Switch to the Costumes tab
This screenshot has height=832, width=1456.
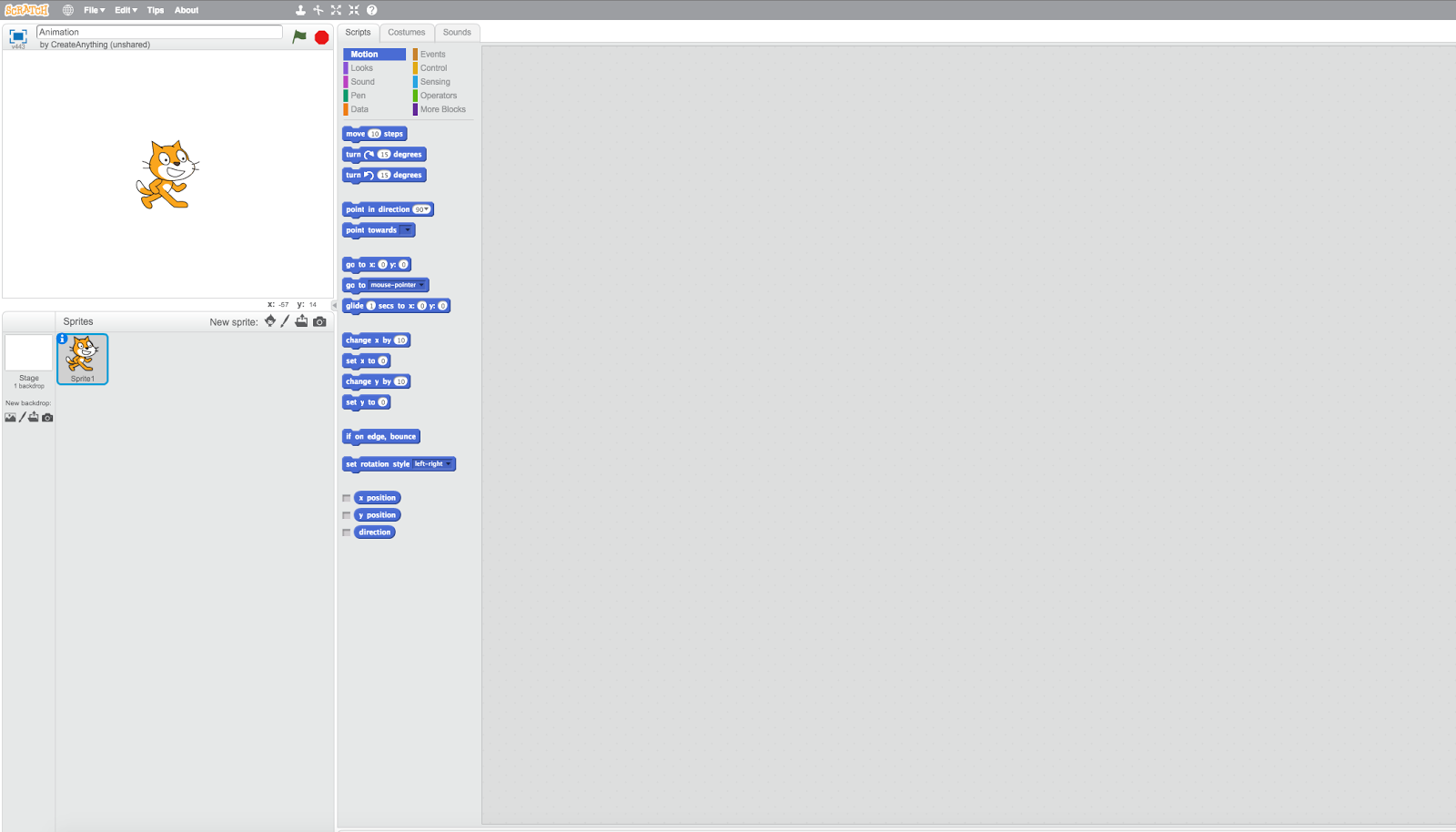click(406, 32)
